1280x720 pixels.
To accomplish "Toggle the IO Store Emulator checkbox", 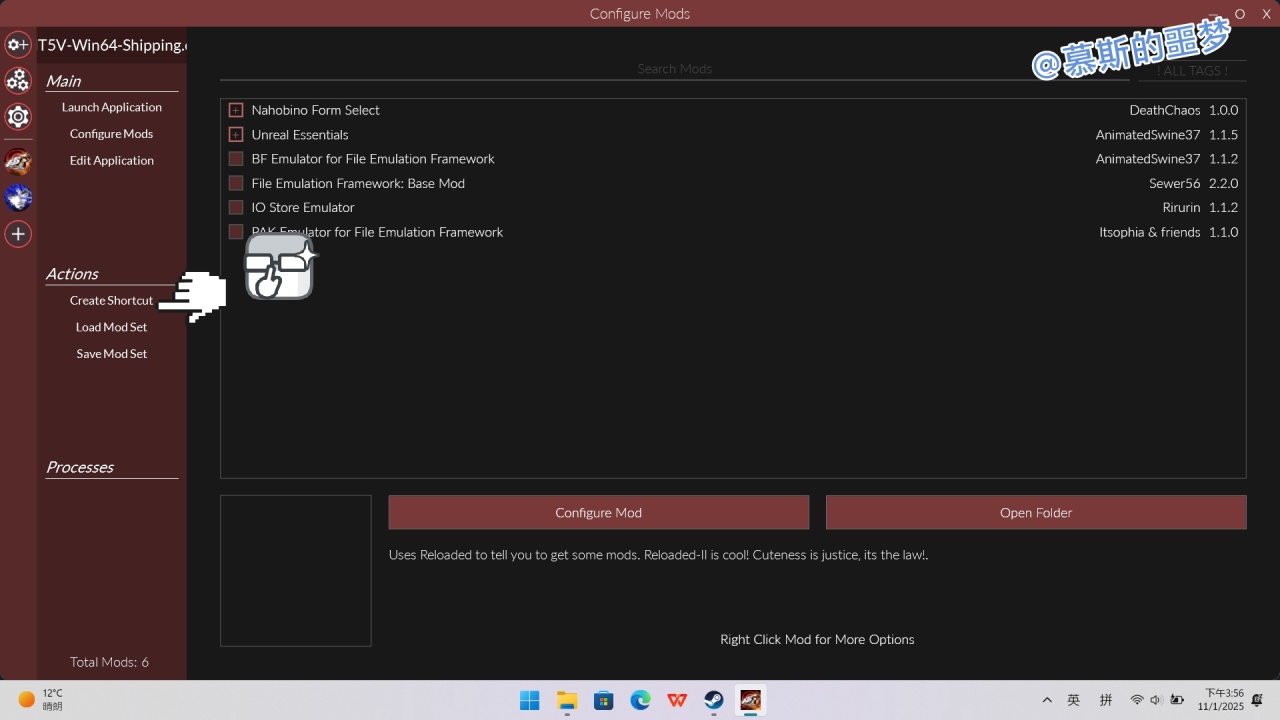I will pos(236,207).
